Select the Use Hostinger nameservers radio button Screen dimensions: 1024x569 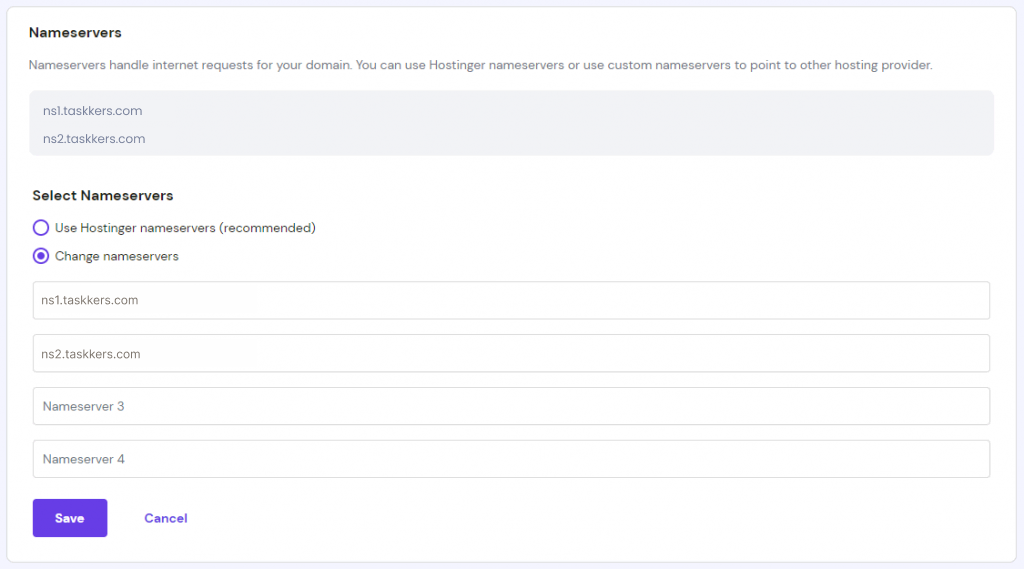[x=41, y=228]
